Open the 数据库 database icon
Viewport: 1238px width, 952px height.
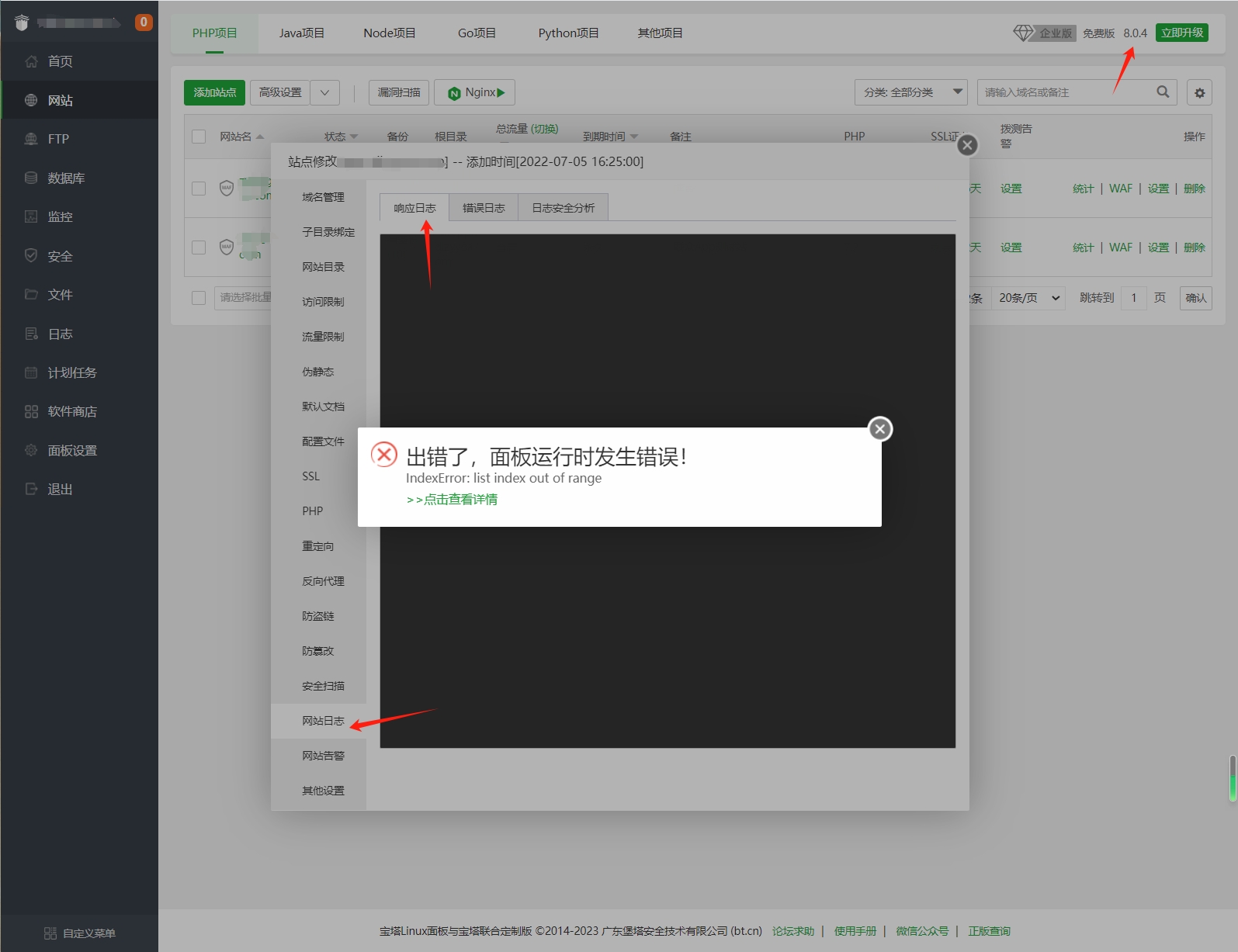tap(31, 178)
